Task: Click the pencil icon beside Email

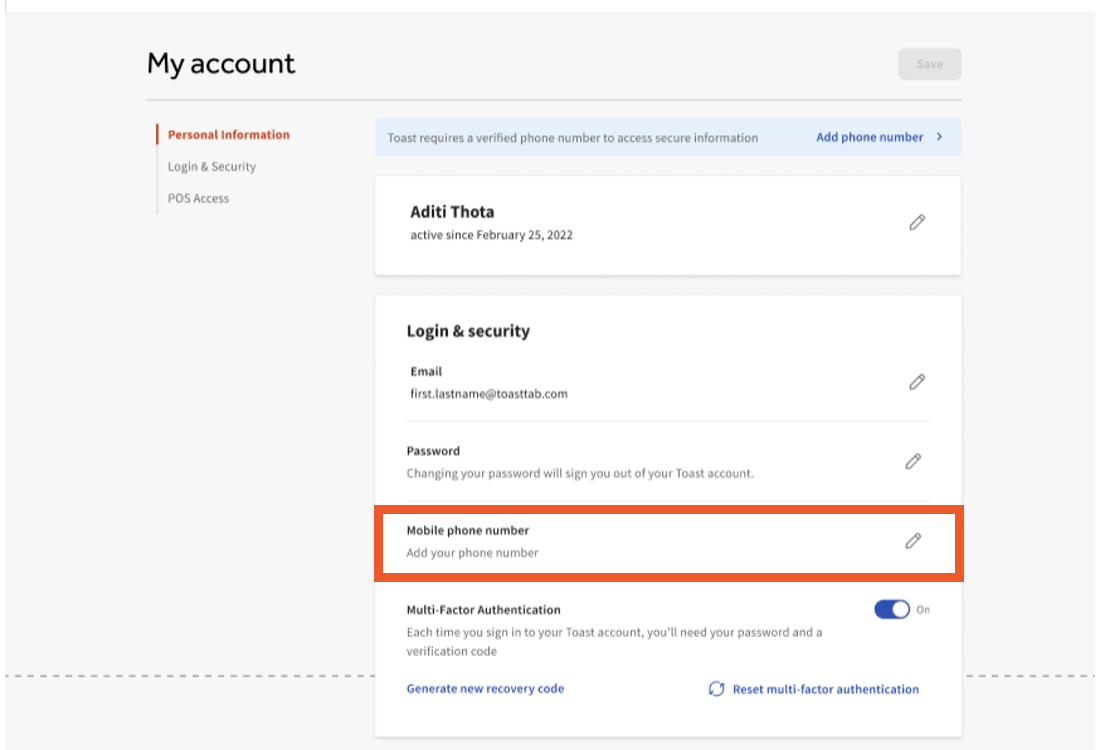Action: click(917, 382)
